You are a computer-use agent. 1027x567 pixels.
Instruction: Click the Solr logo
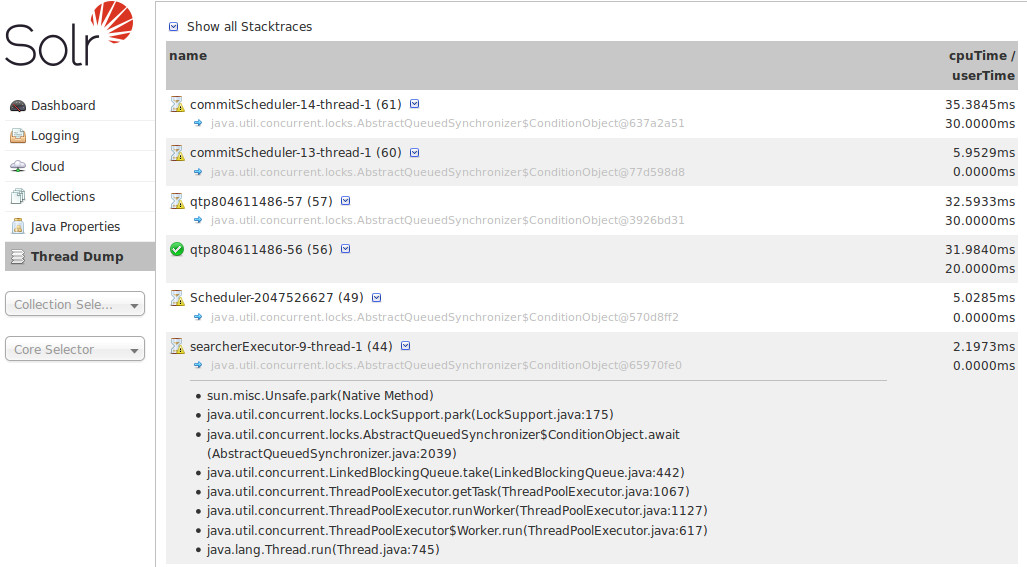[68, 36]
